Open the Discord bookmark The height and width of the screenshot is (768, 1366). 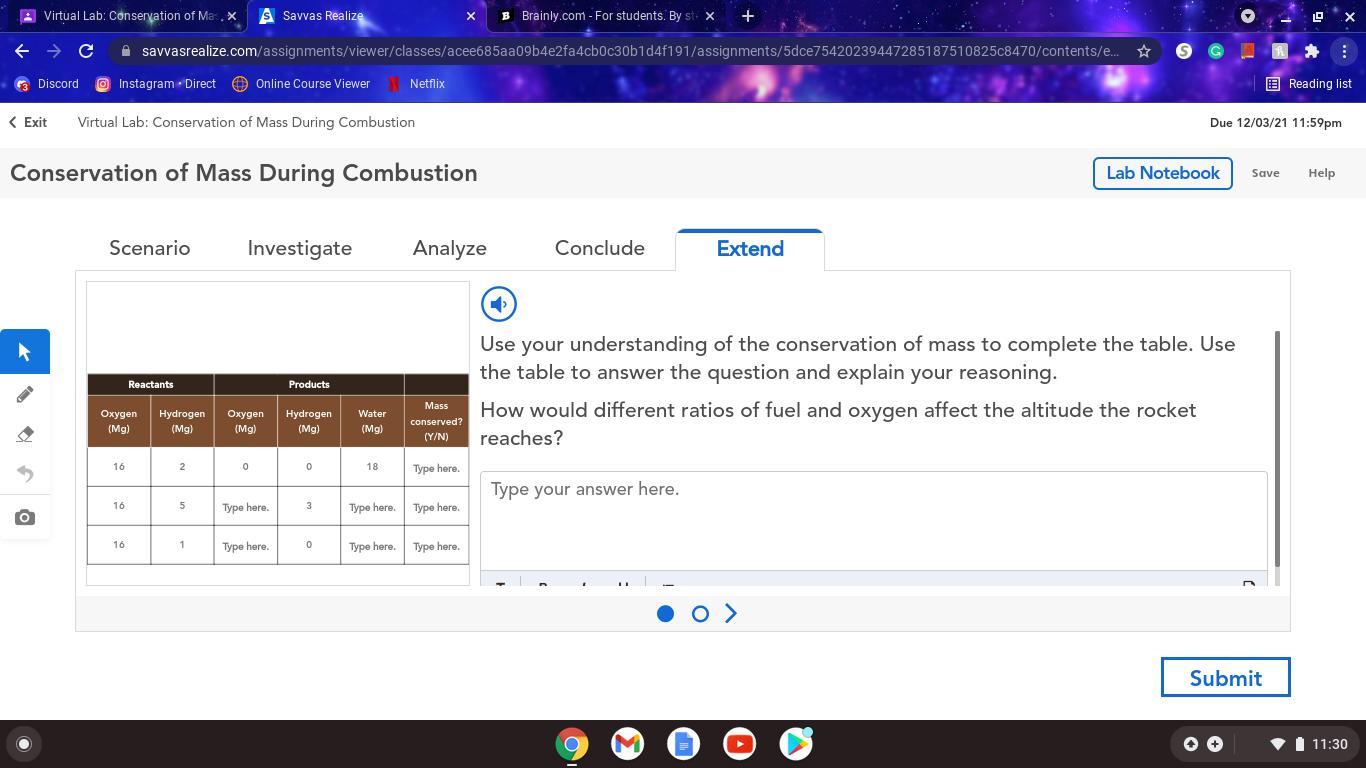tap(47, 84)
